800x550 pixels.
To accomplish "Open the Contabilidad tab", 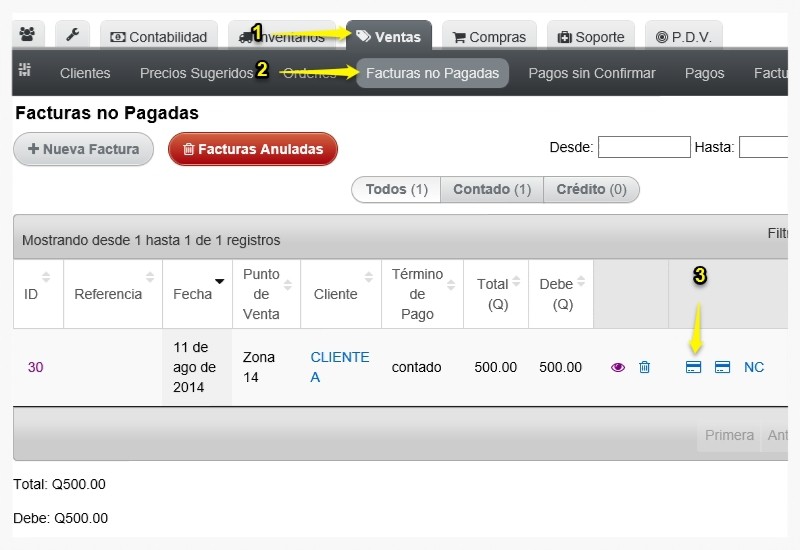I will point(159,36).
